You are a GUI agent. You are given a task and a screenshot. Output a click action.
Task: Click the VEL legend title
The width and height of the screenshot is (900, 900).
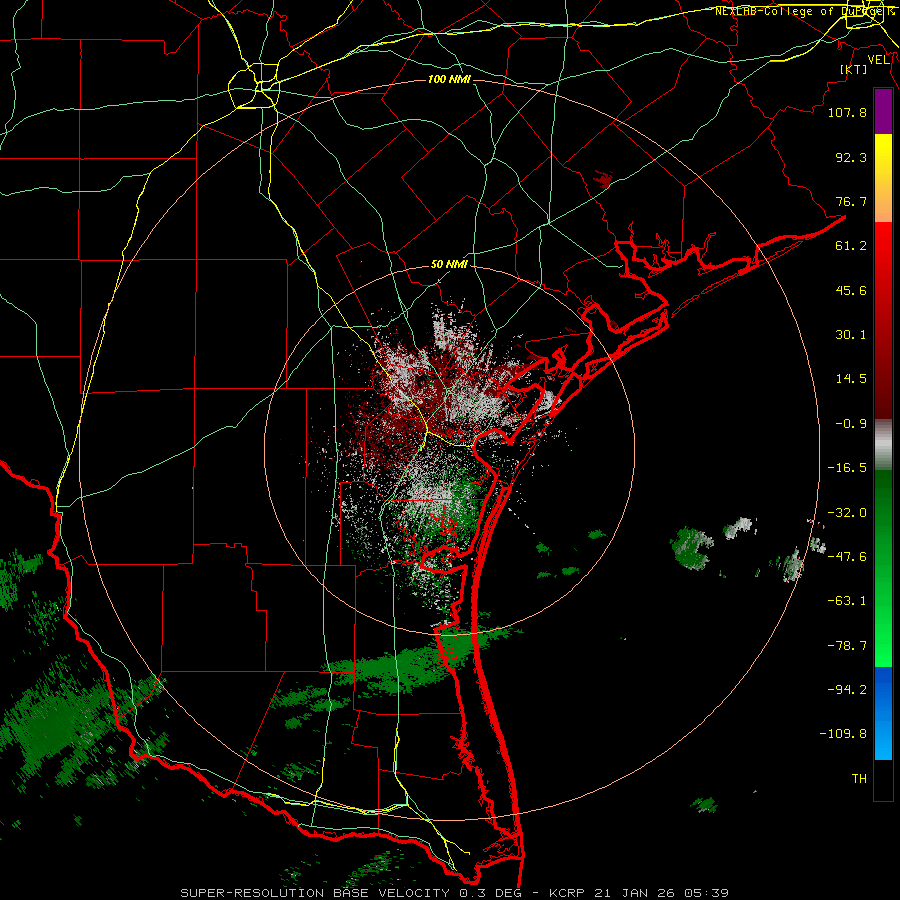tap(878, 59)
